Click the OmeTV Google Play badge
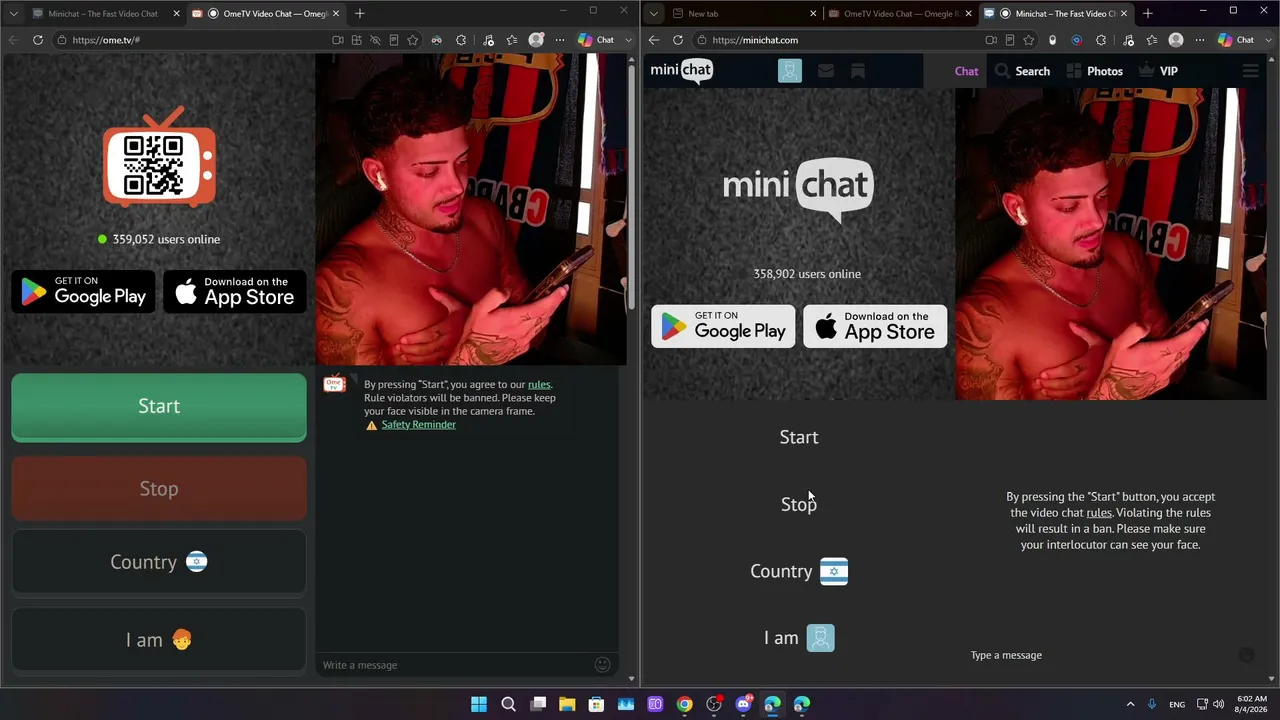The height and width of the screenshot is (720, 1280). click(x=84, y=291)
